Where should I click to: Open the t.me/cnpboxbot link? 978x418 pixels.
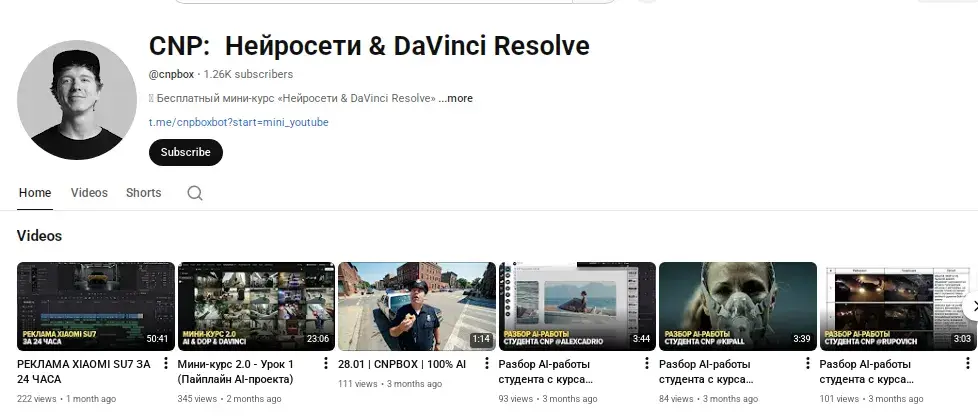(238, 122)
